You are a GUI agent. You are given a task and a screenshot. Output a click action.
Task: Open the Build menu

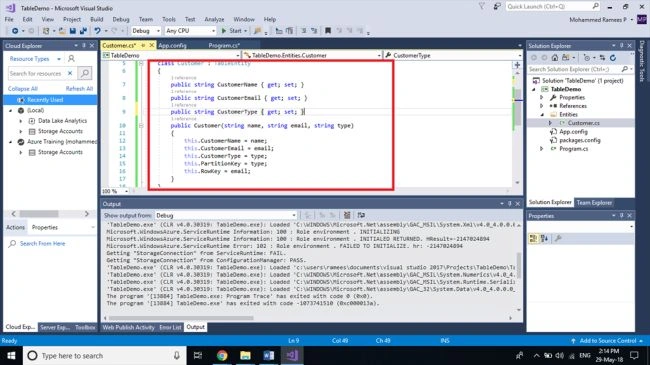(97, 19)
